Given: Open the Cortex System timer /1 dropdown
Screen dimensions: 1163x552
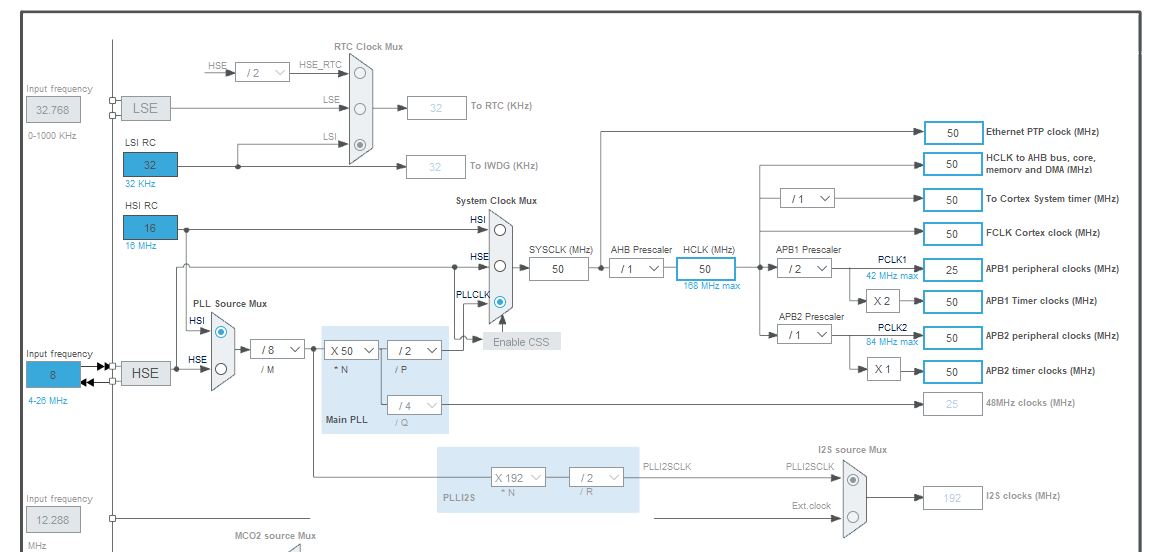Looking at the screenshot, I should tap(807, 198).
